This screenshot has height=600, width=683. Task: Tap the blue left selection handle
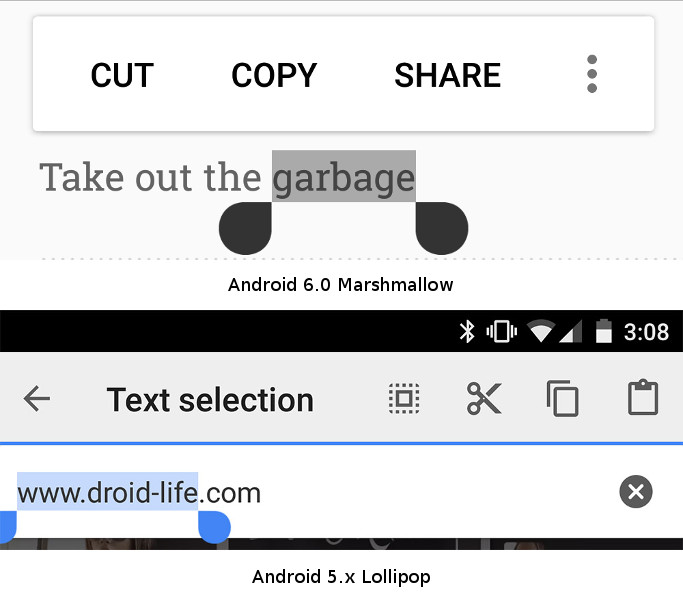[x=8, y=527]
